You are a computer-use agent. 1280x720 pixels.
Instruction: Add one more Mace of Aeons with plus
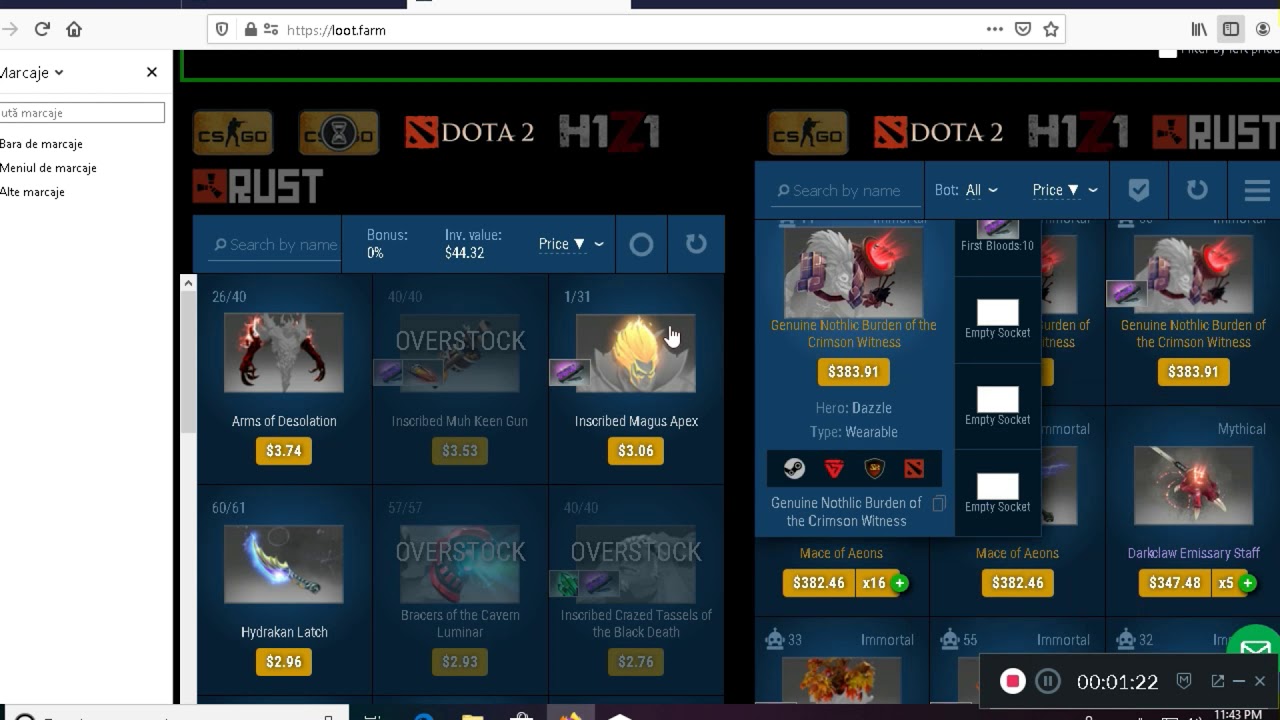tap(900, 583)
